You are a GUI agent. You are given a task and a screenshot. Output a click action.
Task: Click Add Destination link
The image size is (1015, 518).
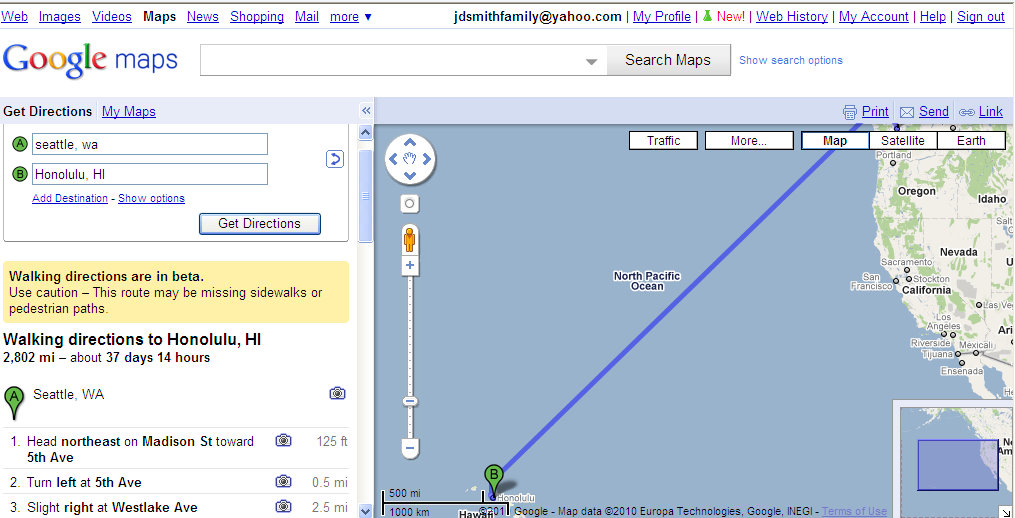(70, 198)
